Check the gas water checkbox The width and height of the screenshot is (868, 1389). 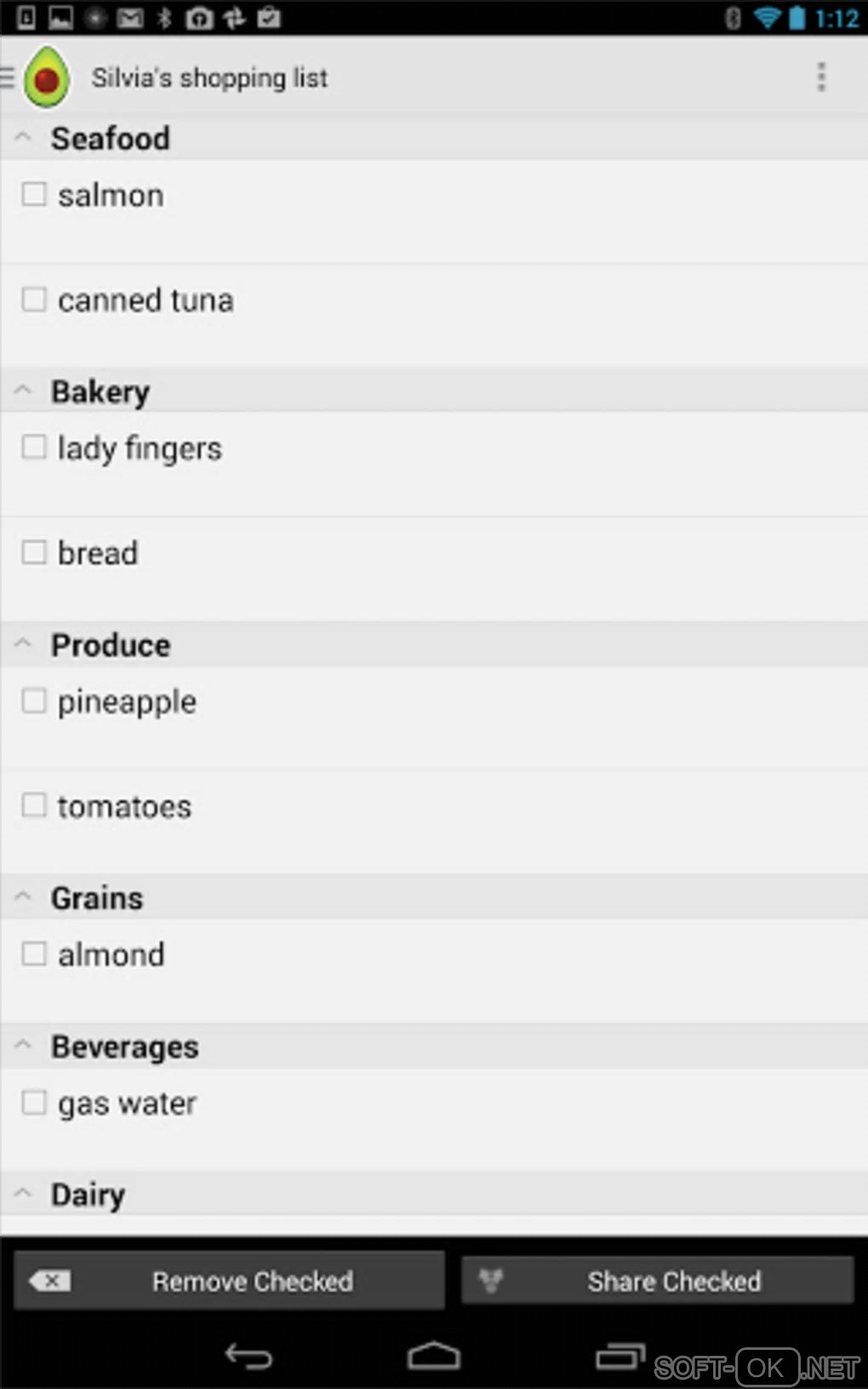click(34, 1103)
